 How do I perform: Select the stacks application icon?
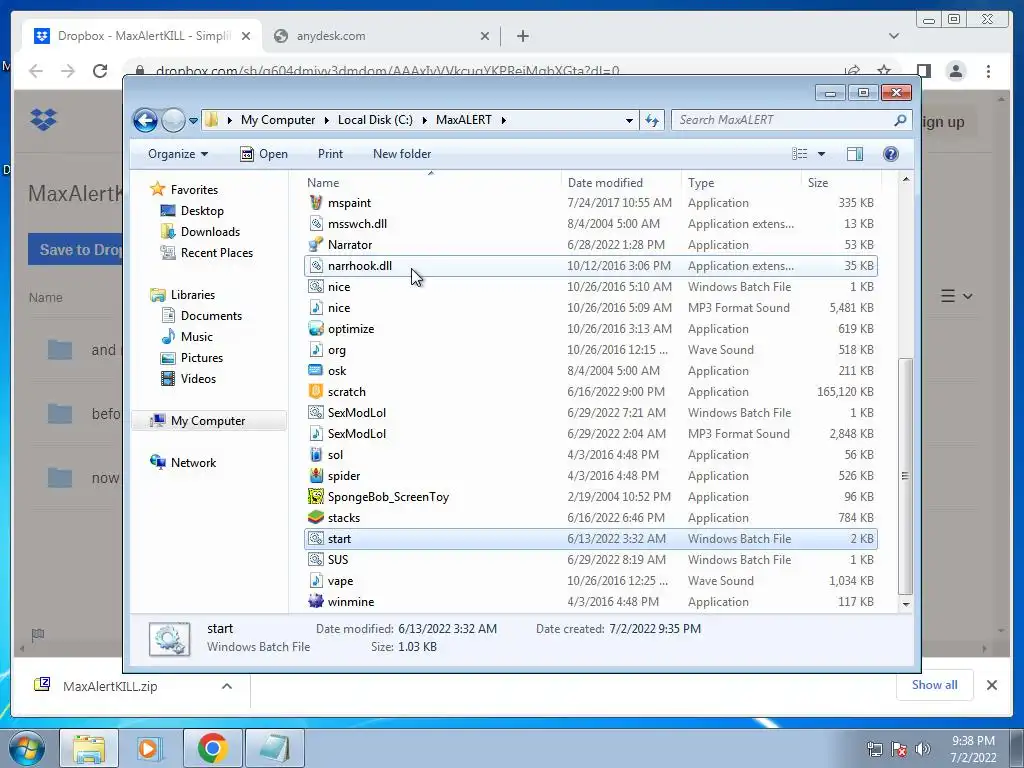pos(316,517)
